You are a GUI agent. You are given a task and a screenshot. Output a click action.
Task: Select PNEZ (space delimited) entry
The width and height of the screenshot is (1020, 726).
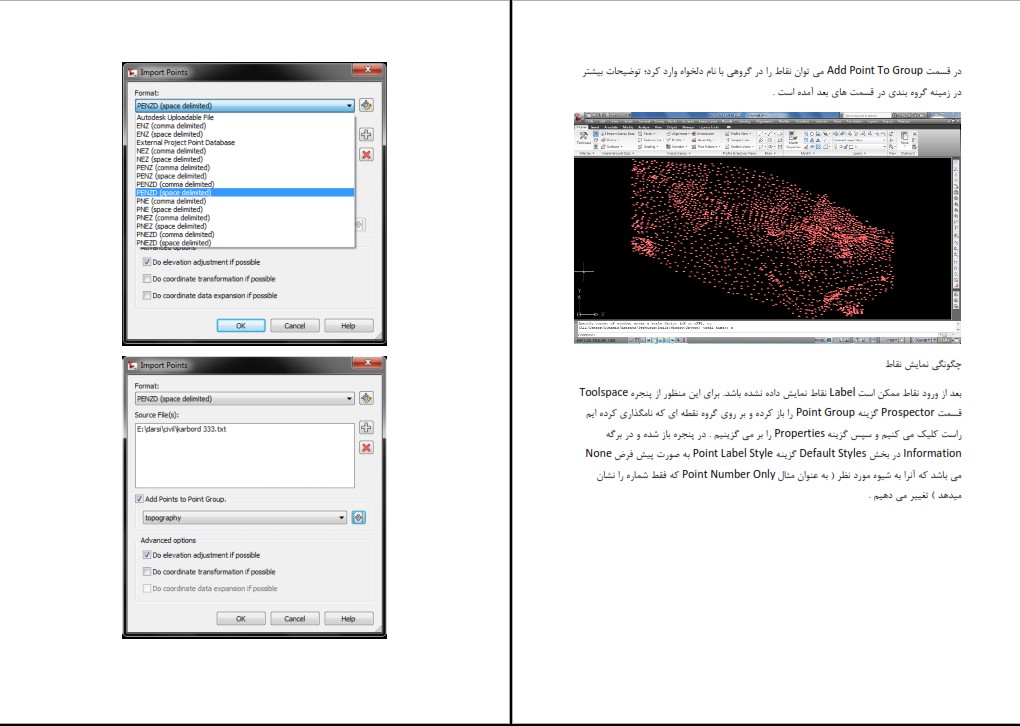tap(245, 226)
